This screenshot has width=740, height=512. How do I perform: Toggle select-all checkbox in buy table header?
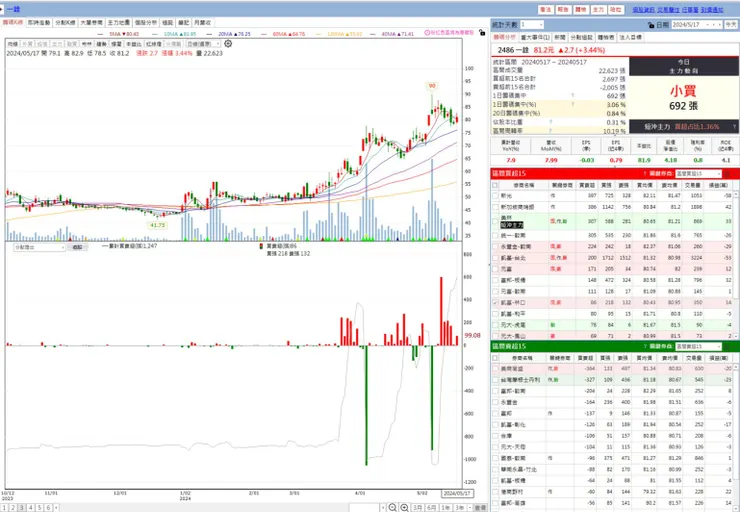tap(495, 185)
